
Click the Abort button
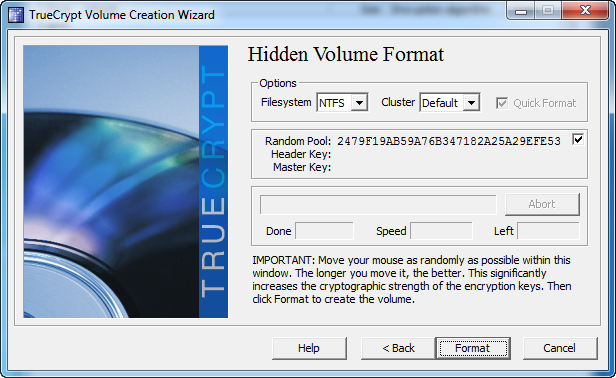[x=542, y=204]
